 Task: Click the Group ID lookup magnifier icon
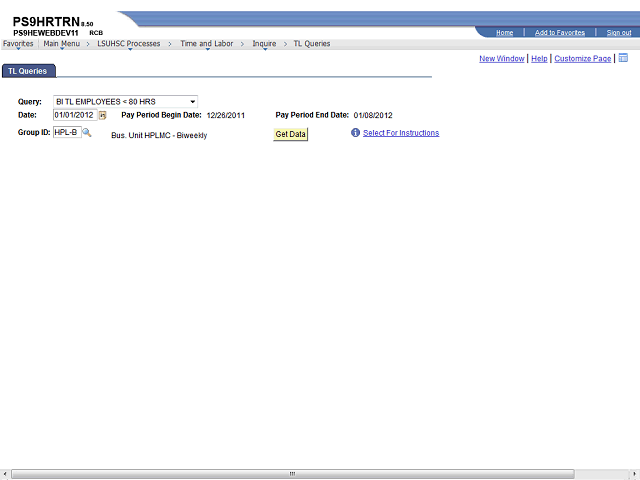coord(87,132)
